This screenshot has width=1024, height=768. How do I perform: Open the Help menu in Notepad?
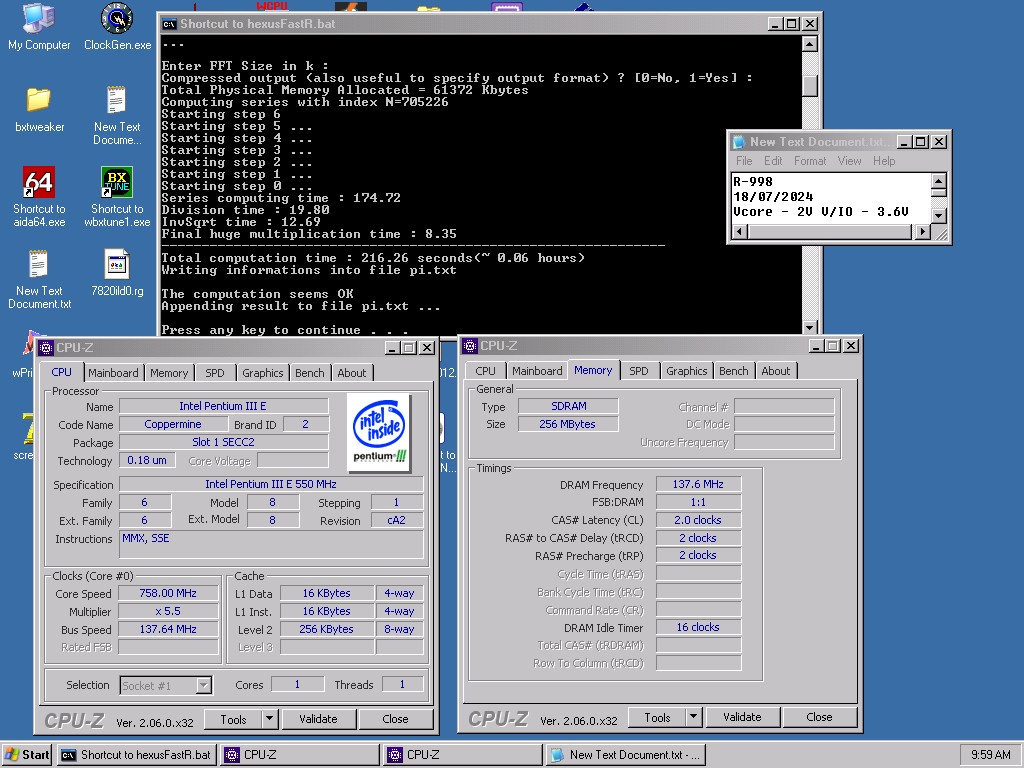pyautogui.click(x=884, y=161)
